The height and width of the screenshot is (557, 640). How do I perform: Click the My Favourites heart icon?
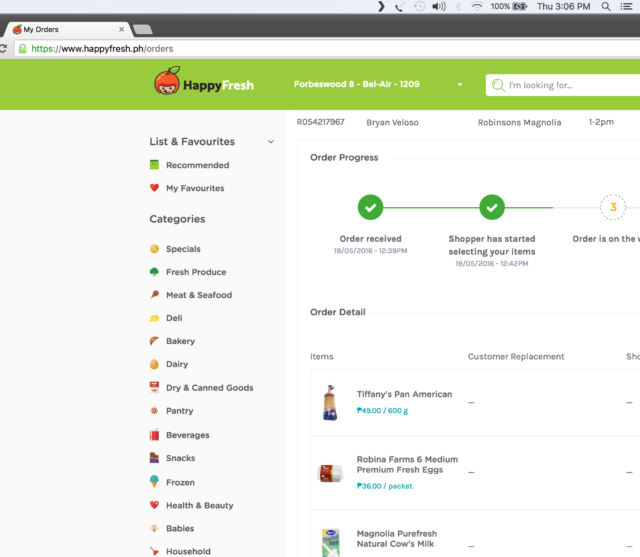click(154, 188)
